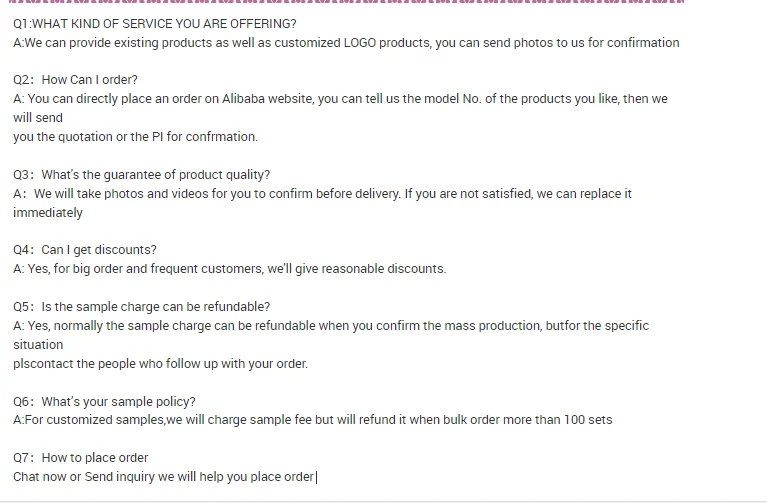Click the 'will send' text line

(38, 118)
